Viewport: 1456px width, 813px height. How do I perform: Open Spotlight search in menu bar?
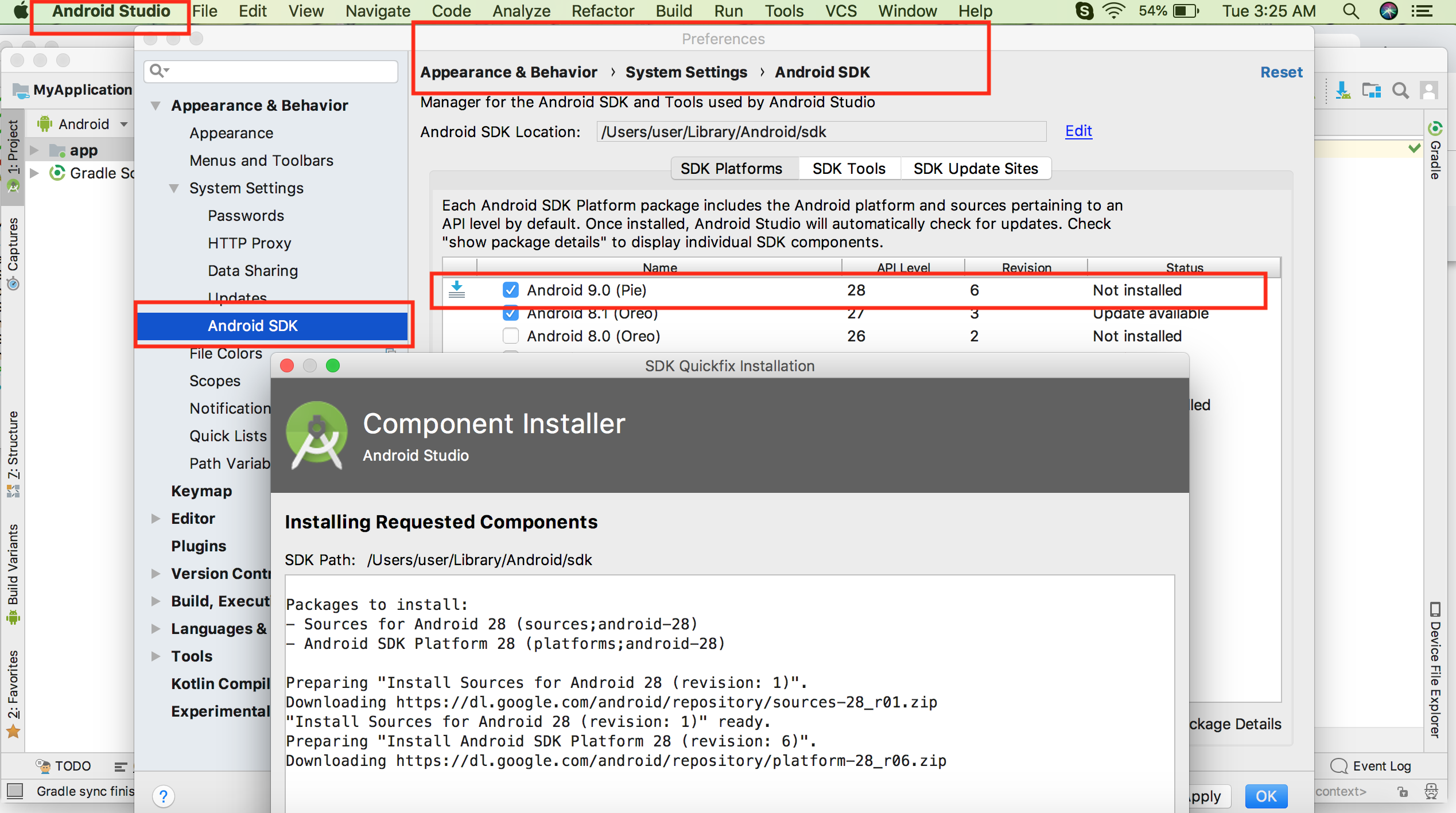[1351, 11]
